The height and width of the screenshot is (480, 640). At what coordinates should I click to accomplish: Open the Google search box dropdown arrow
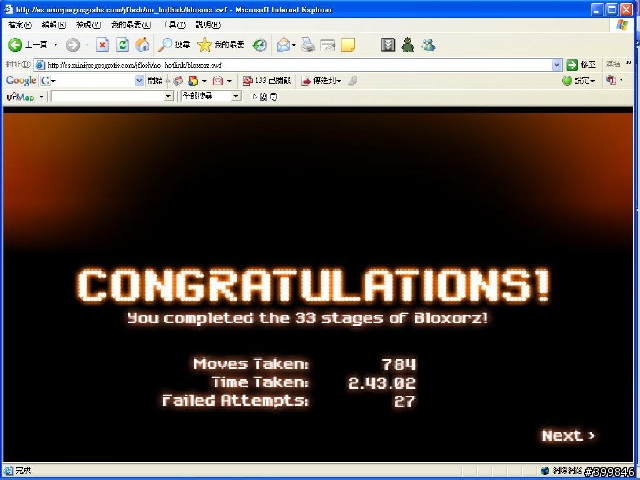(139, 80)
